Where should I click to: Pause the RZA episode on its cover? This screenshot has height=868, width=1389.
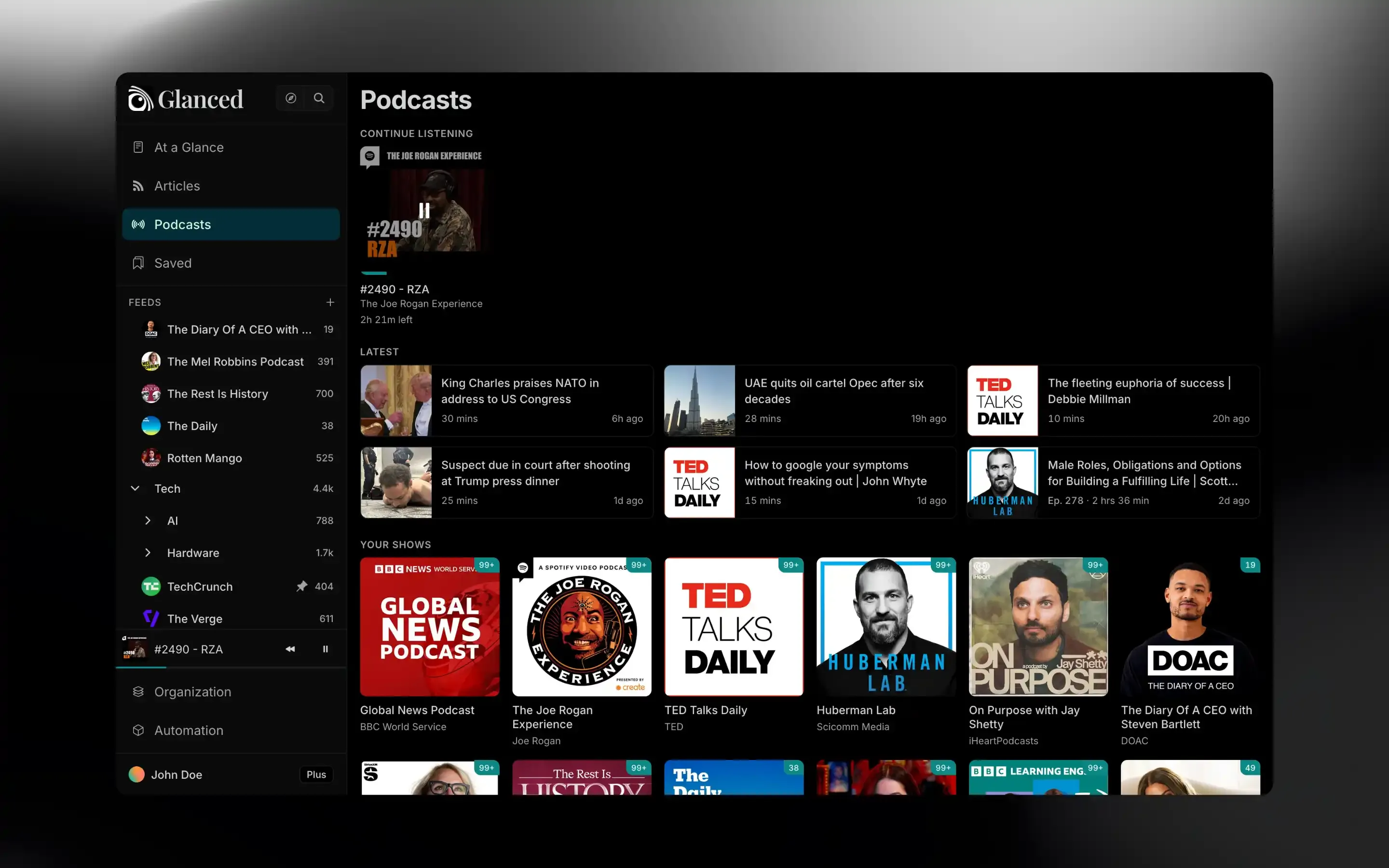coord(424,211)
